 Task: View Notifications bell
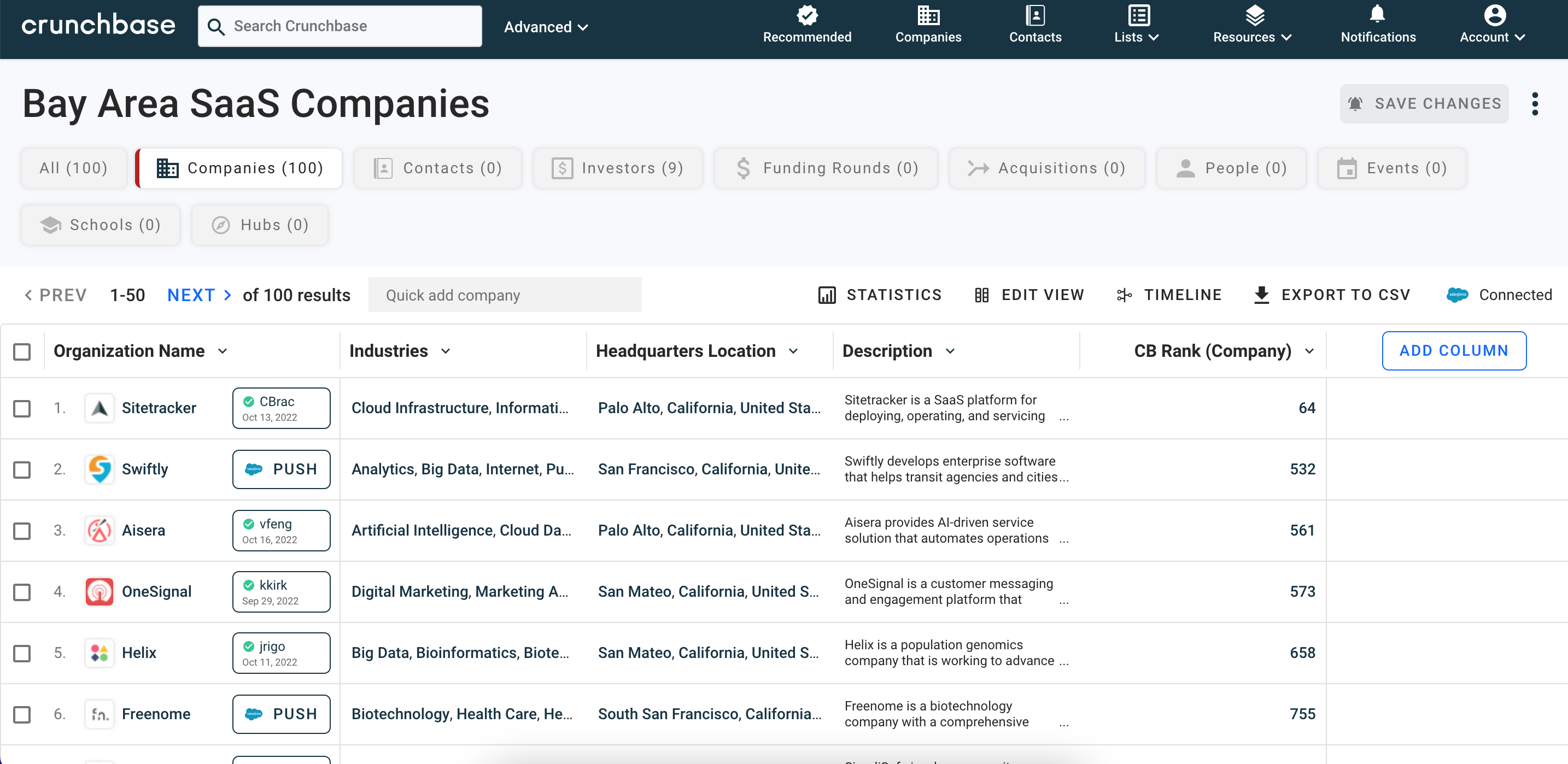tap(1378, 26)
